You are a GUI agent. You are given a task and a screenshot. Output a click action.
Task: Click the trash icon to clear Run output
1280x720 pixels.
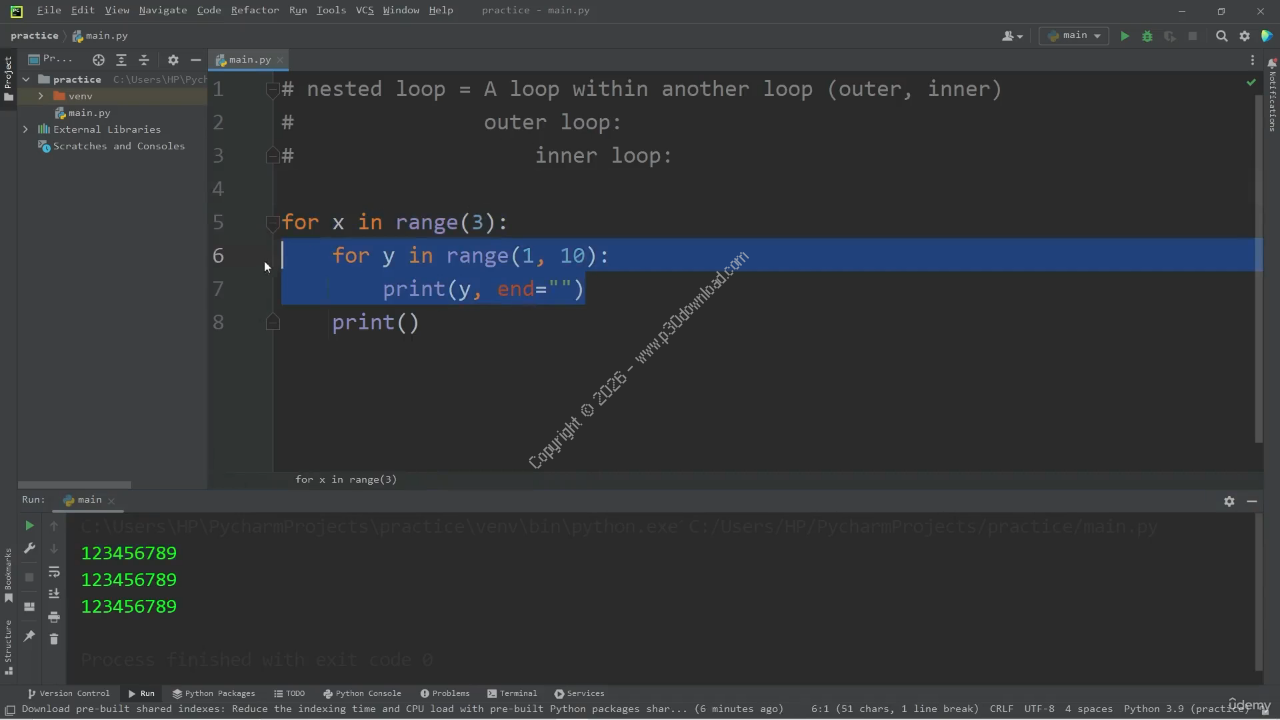pyautogui.click(x=54, y=638)
